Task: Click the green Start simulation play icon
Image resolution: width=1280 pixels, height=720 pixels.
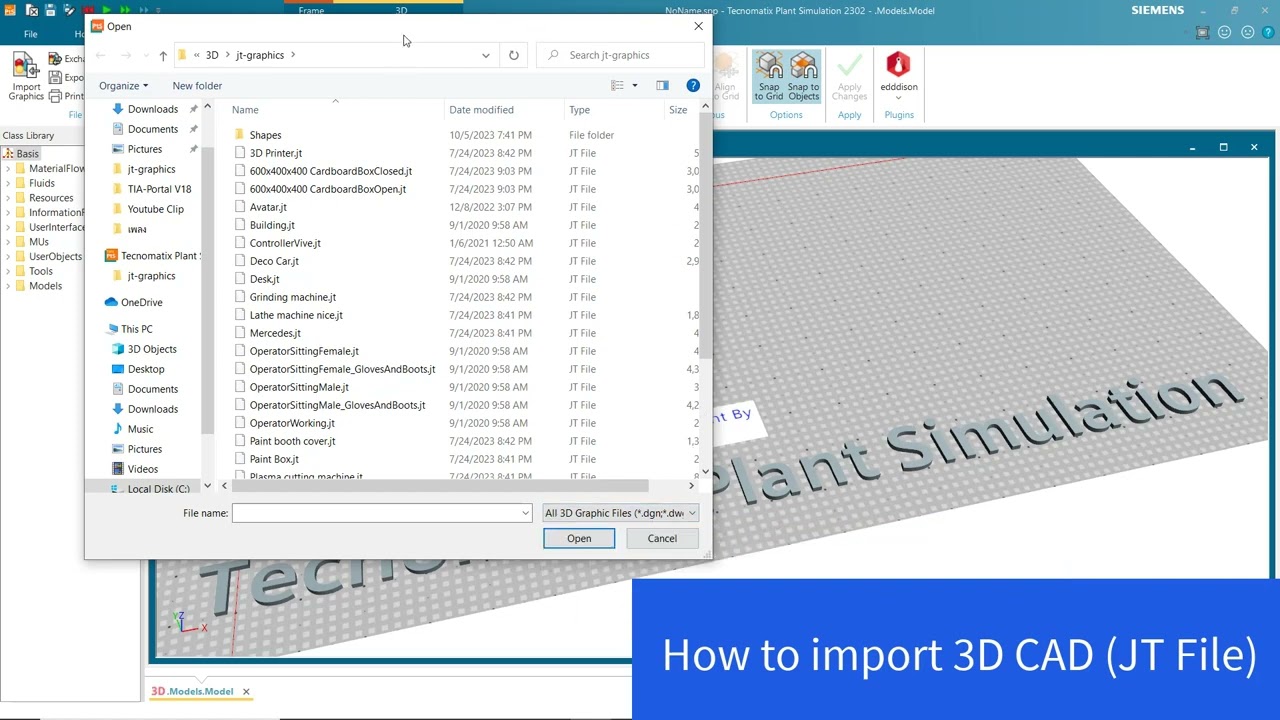Action: 106,11
